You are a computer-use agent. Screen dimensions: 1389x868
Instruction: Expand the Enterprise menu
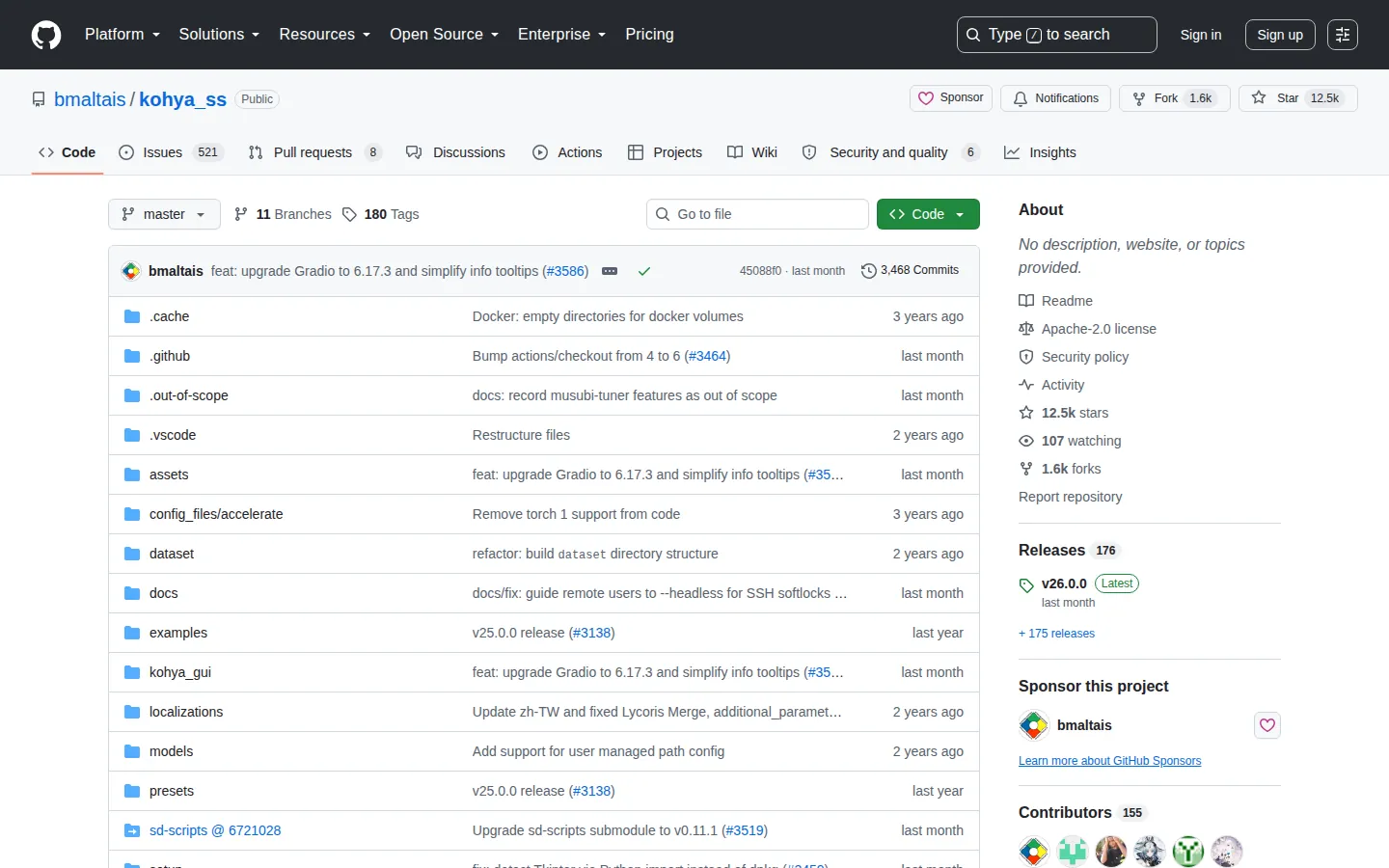(562, 35)
